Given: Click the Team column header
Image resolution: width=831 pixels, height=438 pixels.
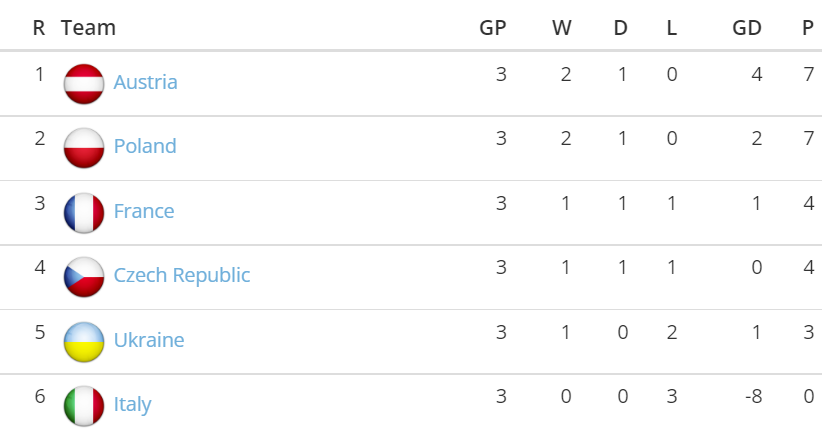Looking at the screenshot, I should click(88, 28).
